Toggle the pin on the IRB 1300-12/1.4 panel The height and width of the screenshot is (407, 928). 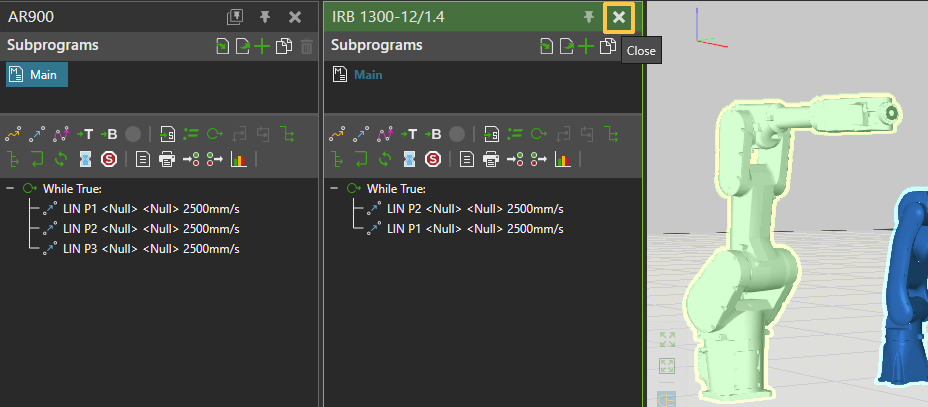(590, 17)
